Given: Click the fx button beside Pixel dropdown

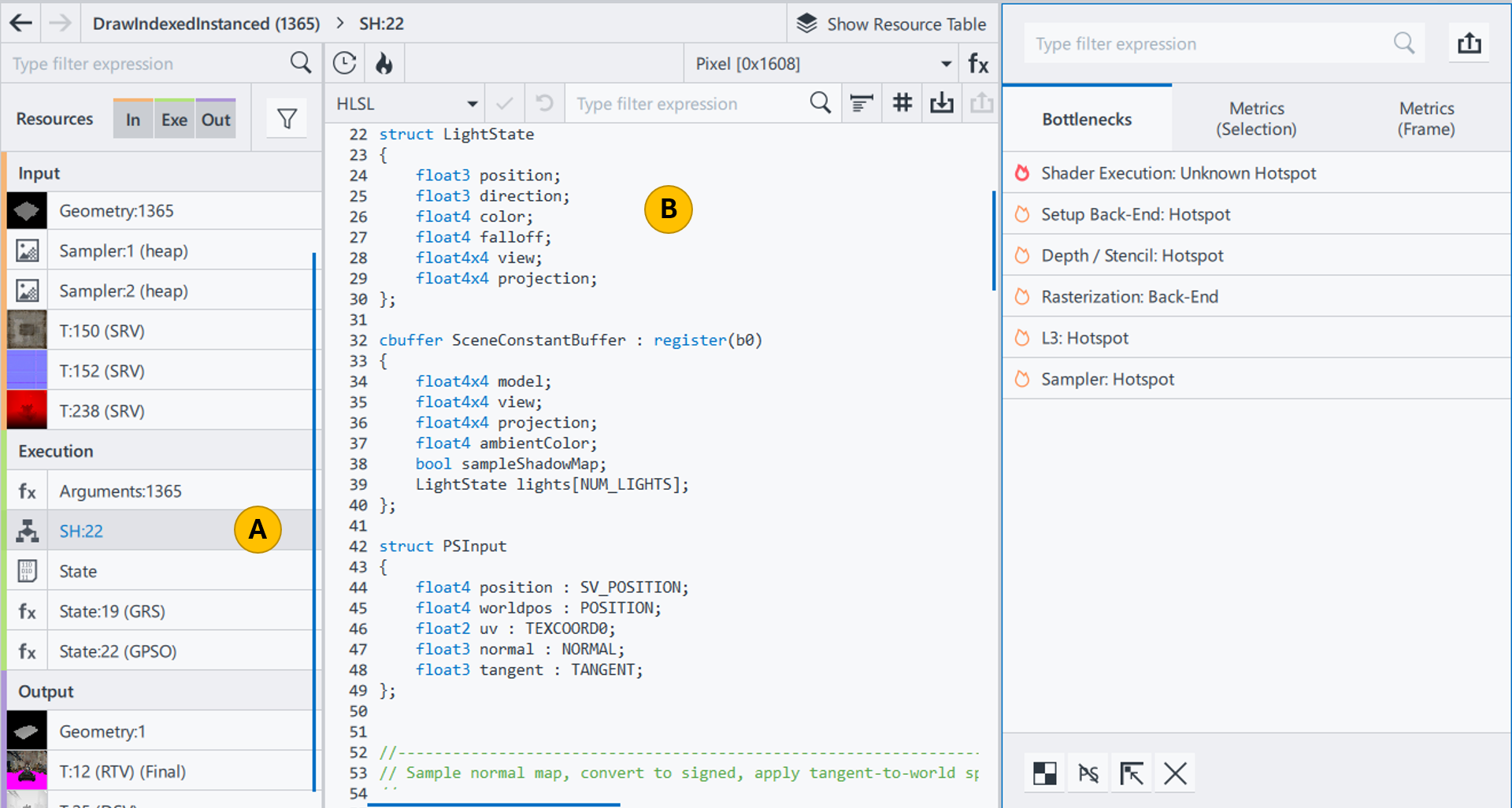Looking at the screenshot, I should (978, 63).
